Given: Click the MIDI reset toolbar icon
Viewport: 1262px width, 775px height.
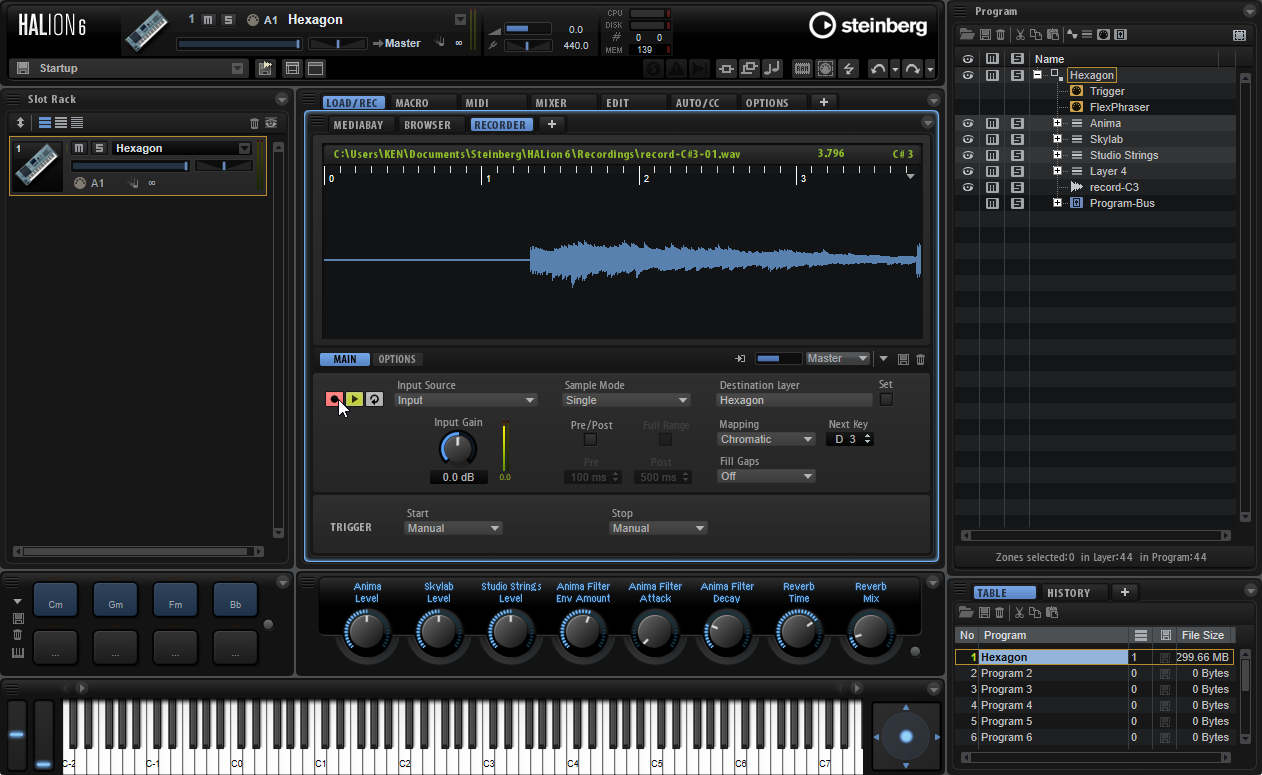Looking at the screenshot, I should (x=825, y=68).
